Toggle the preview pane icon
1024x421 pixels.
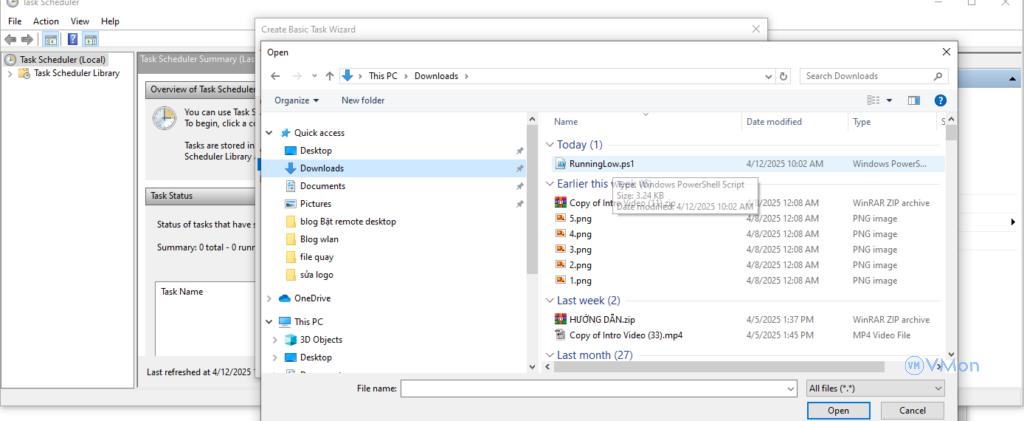coord(913,100)
